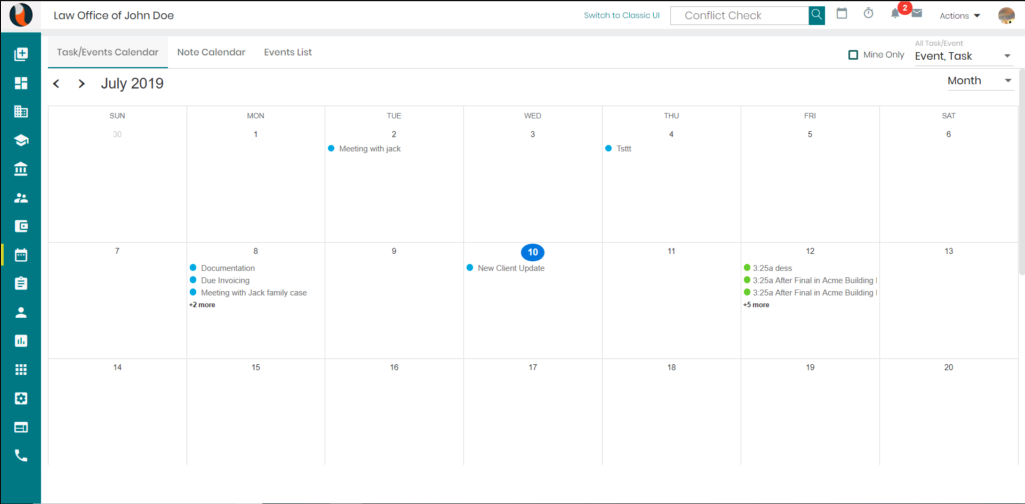Select the day cell numbered 9
The image size is (1025, 504).
click(x=394, y=301)
